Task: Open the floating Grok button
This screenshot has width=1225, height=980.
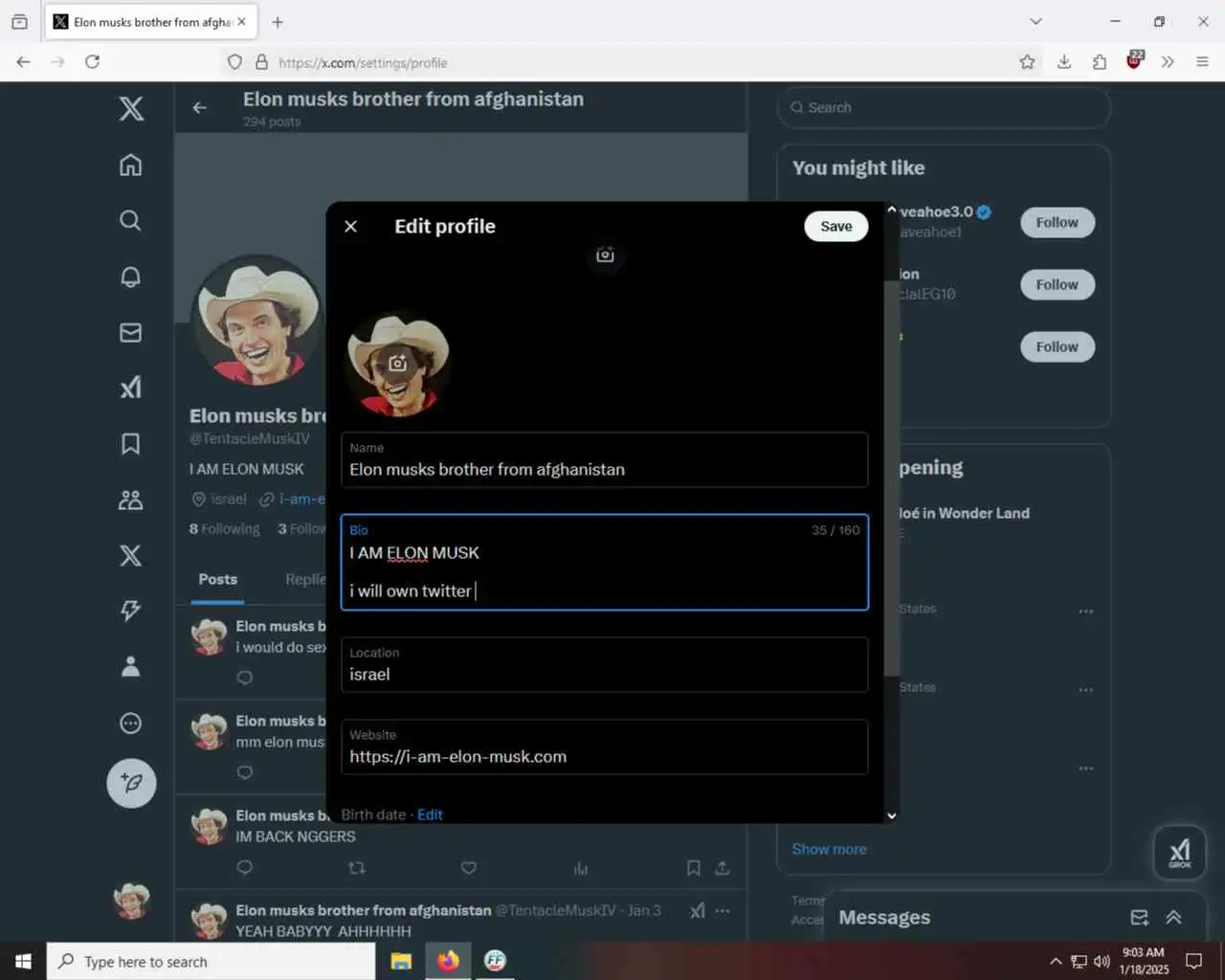Action: [x=1180, y=851]
